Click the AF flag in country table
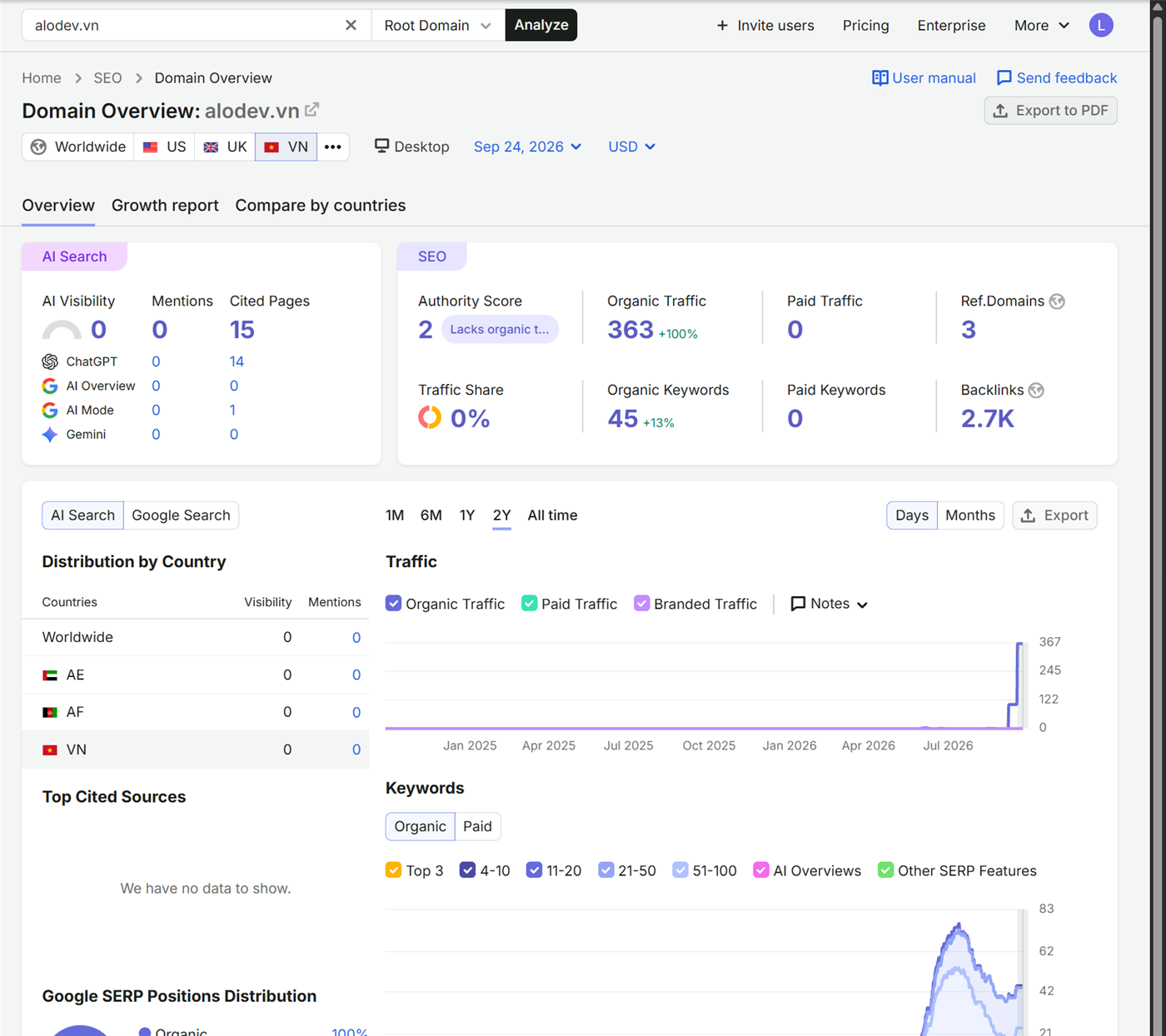1166x1036 pixels. (50, 712)
